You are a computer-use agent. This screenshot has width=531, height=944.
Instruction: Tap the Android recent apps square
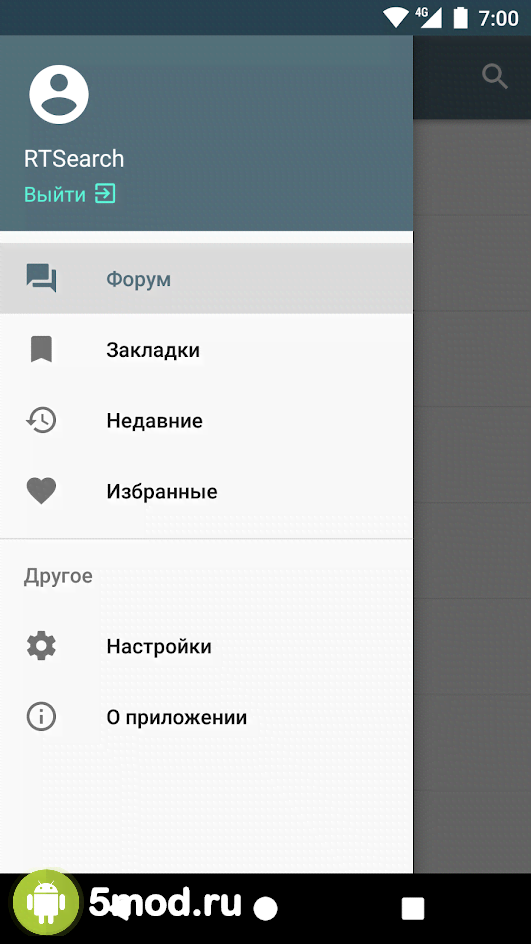(413, 908)
